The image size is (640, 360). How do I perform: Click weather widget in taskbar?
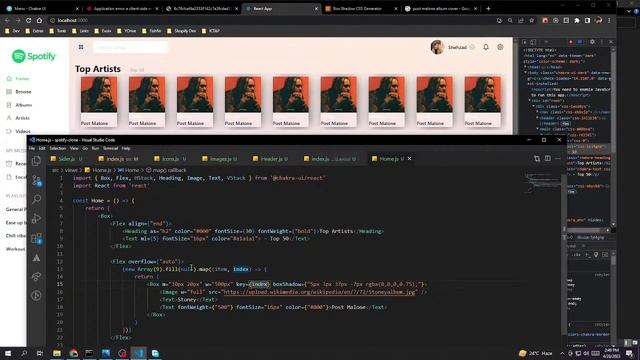pos(535,353)
